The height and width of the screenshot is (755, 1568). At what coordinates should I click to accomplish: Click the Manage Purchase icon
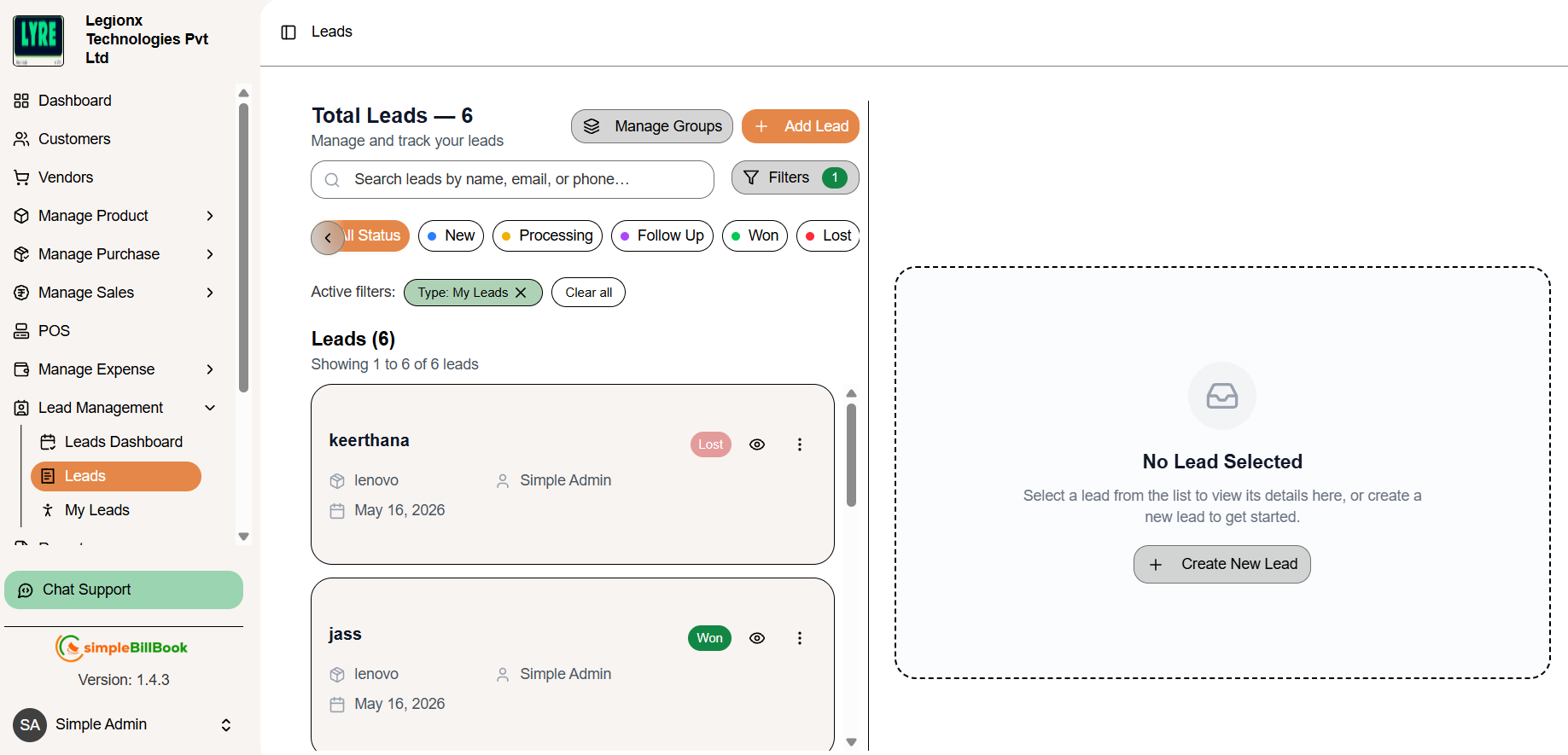(21, 254)
